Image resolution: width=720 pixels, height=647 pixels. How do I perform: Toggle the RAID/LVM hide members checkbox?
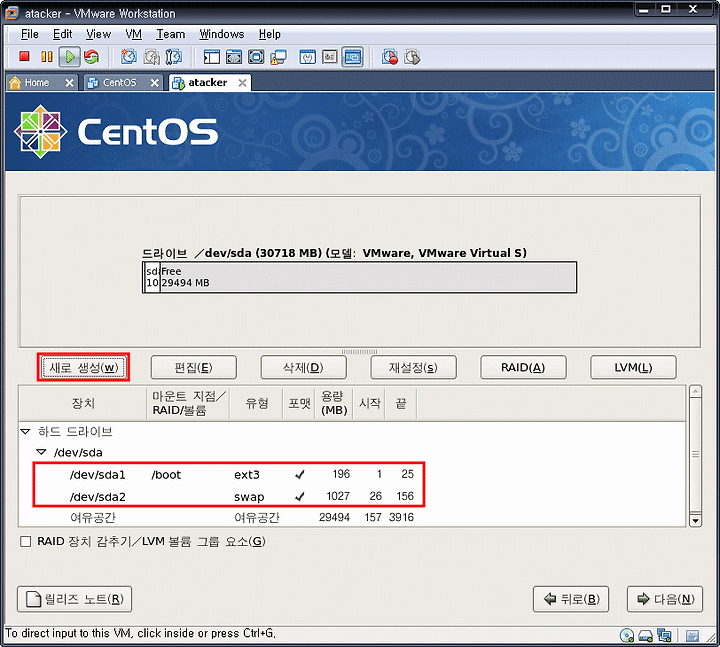[x=26, y=541]
